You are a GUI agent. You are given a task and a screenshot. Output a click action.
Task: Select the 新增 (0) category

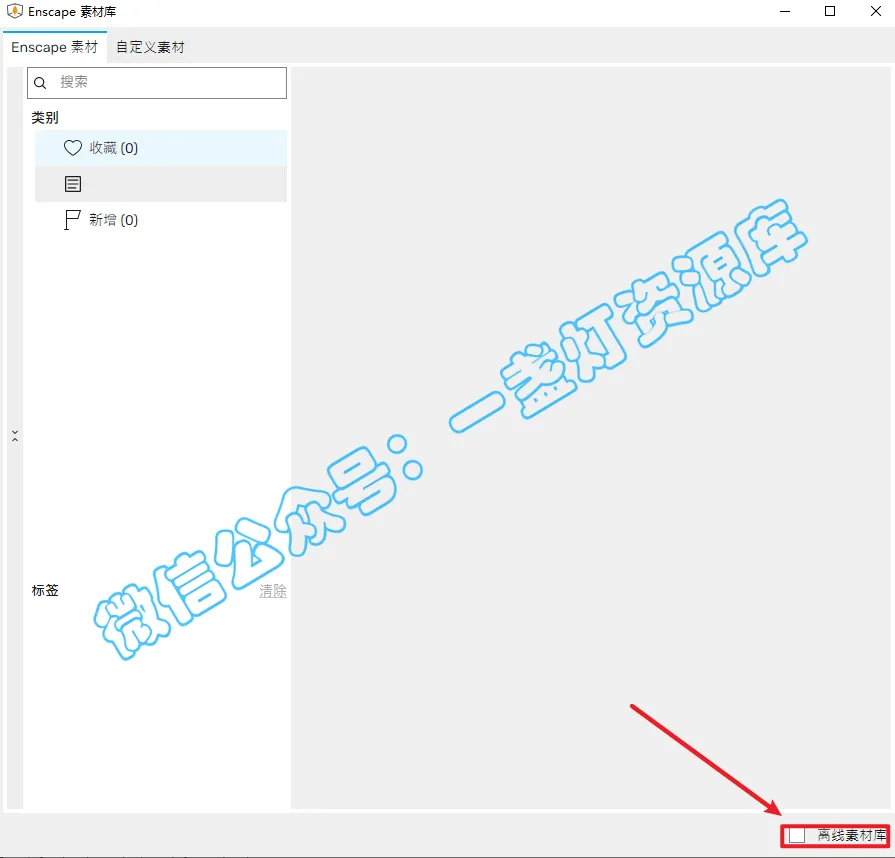click(161, 220)
